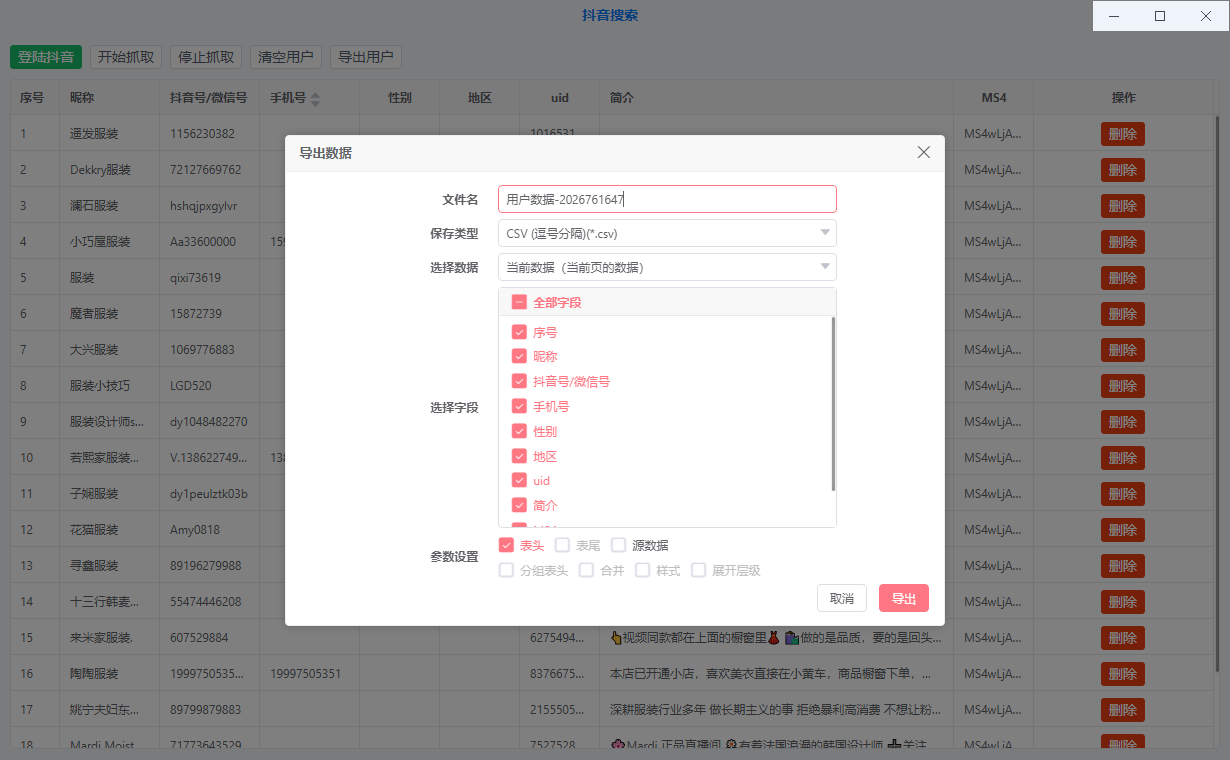
Task: Open the 选择数据 当前数据 dropdown
Action: [x=667, y=267]
